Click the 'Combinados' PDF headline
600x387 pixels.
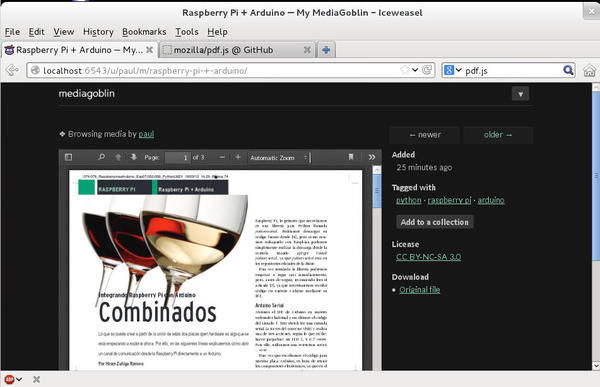pyautogui.click(x=158, y=312)
